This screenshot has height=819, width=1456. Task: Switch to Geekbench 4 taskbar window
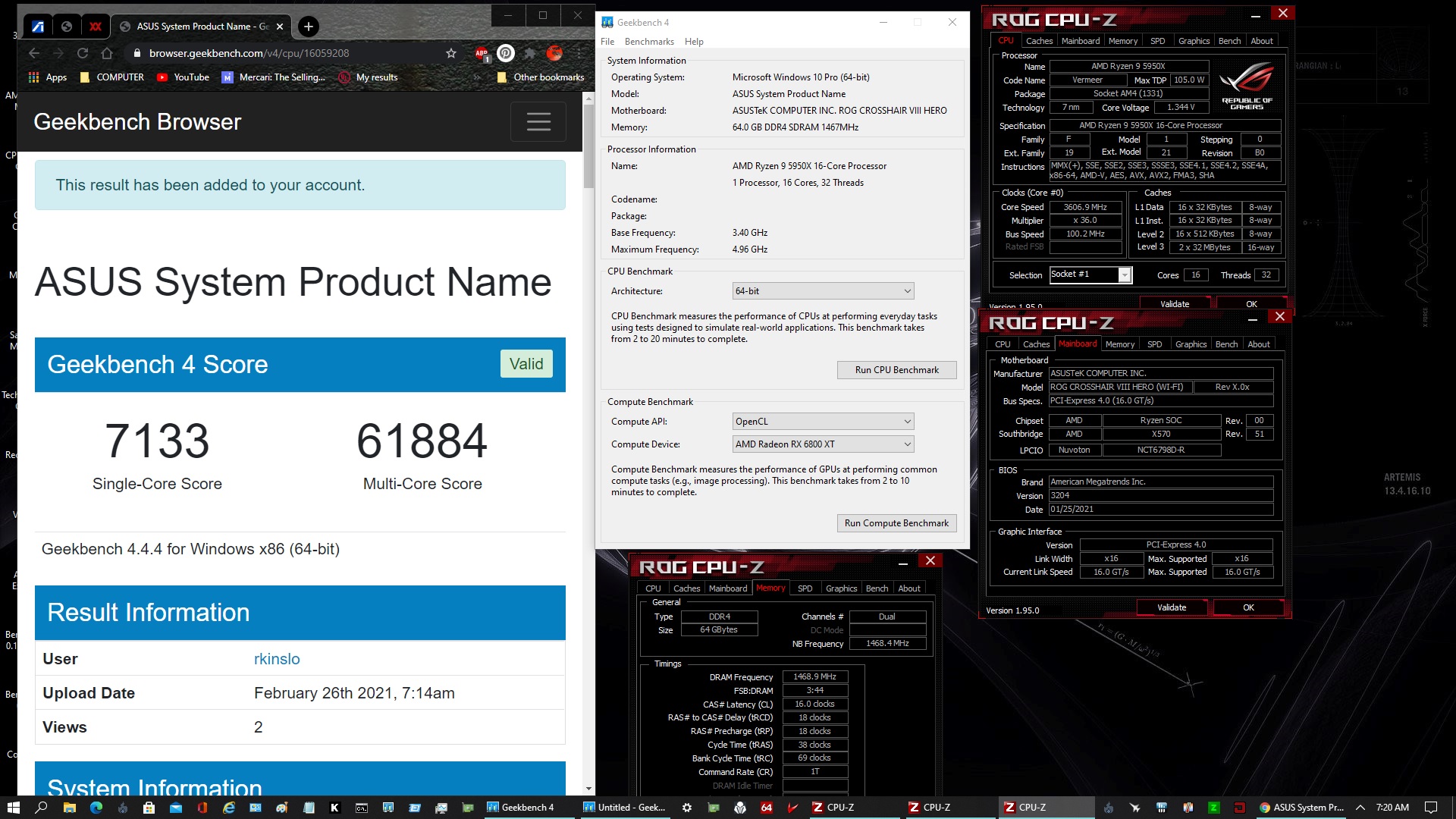pos(528,808)
